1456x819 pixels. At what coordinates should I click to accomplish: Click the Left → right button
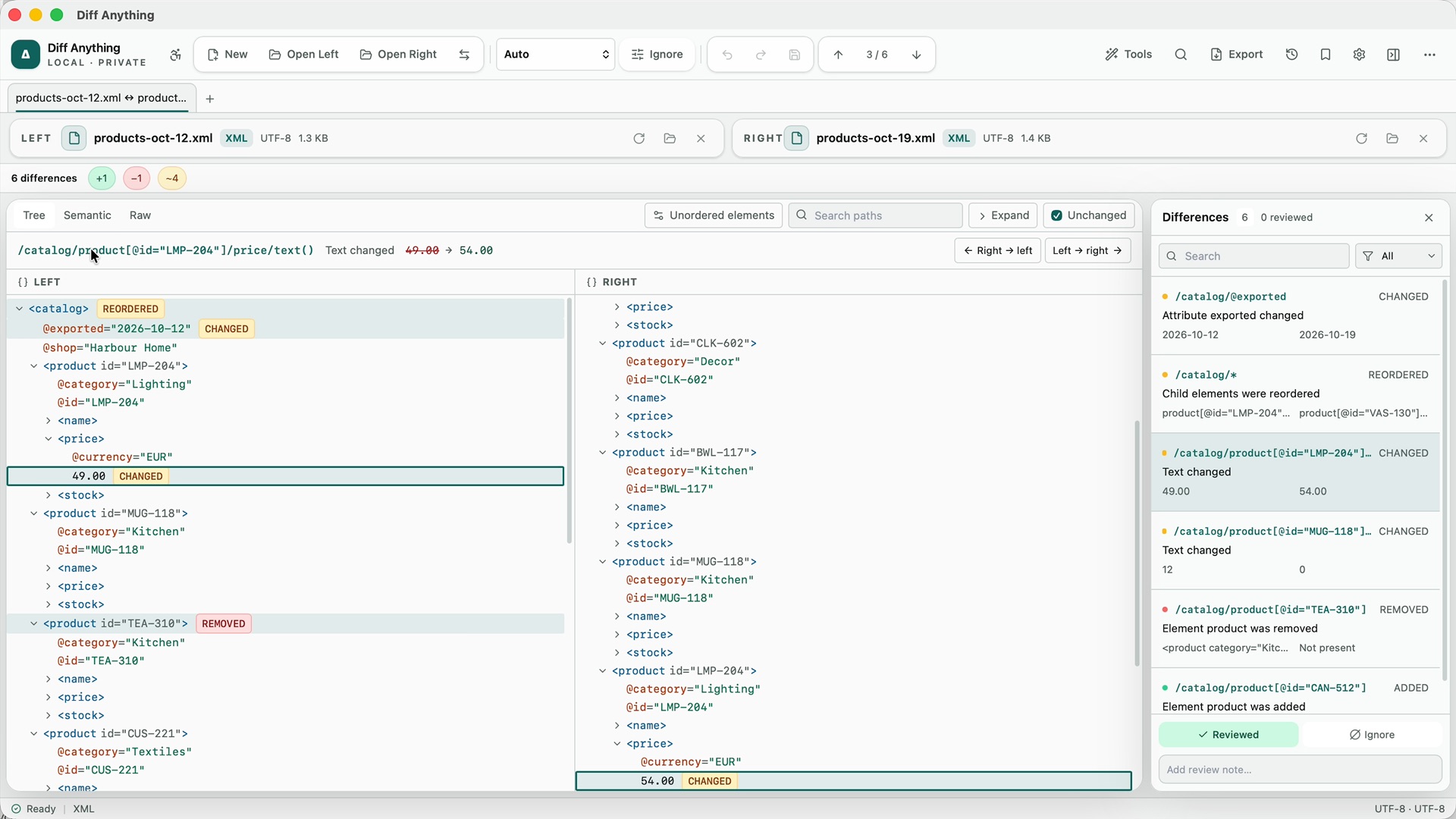point(1087,251)
